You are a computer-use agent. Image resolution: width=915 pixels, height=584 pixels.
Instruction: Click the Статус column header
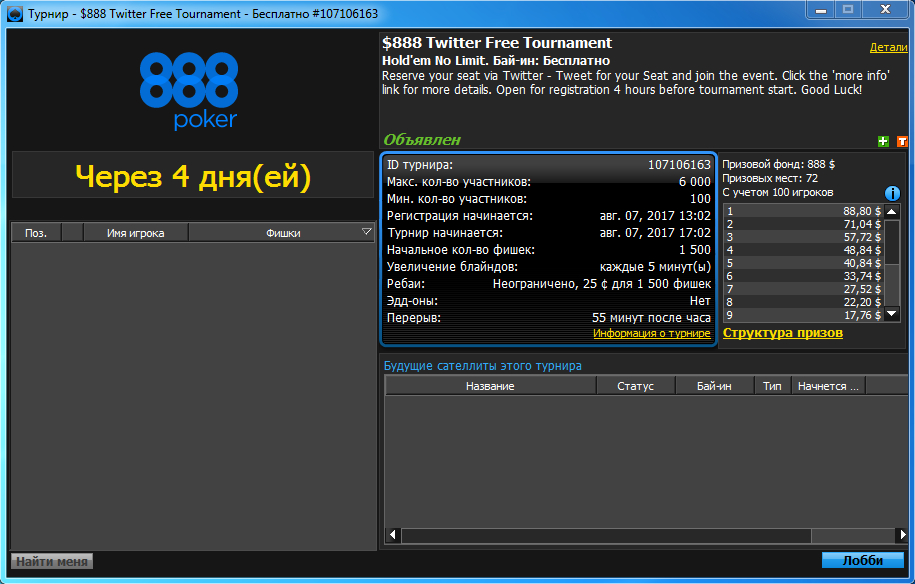pyautogui.click(x=635, y=386)
